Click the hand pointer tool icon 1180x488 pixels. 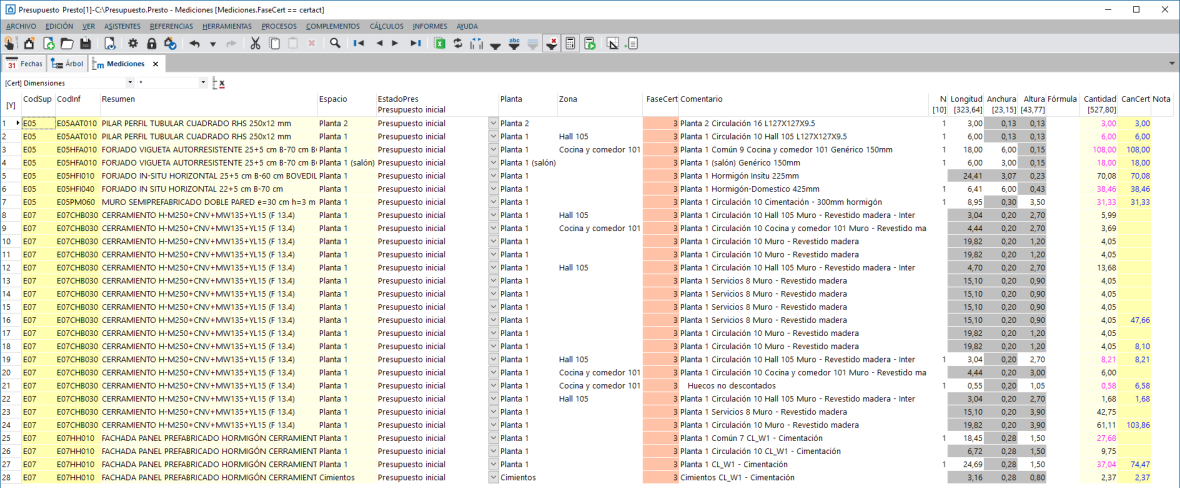[x=9, y=44]
